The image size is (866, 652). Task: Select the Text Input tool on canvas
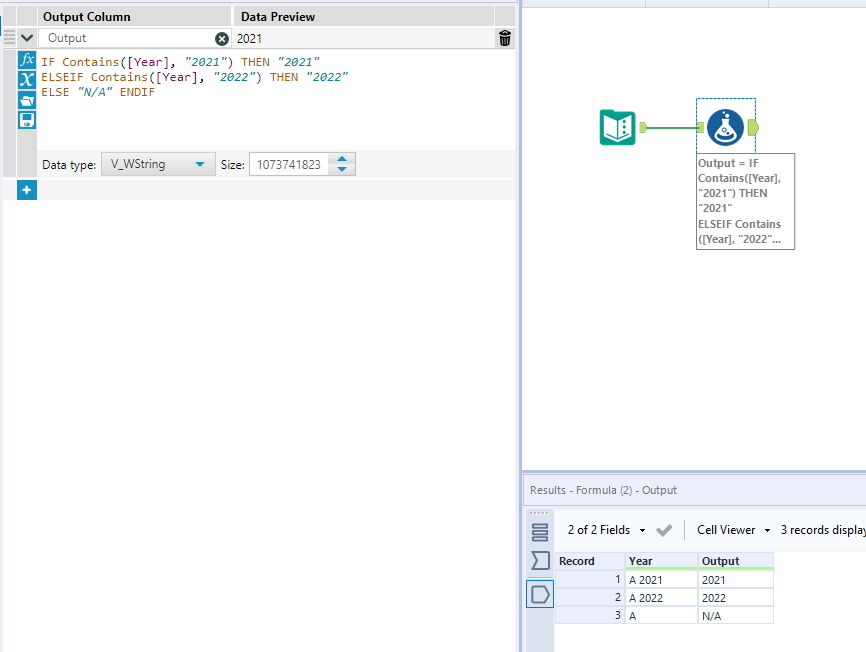pos(617,127)
